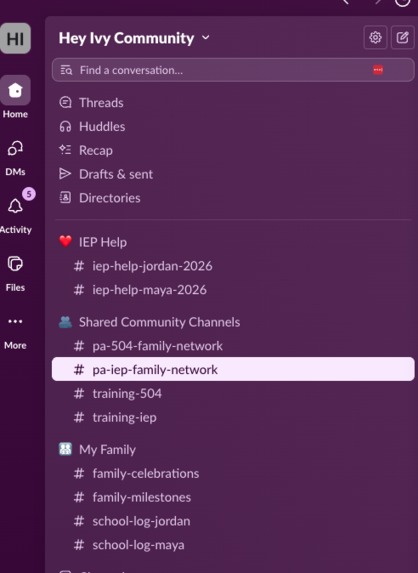Expand the Hey Ivy Community workspace menu
The image size is (418, 573).
coord(134,38)
